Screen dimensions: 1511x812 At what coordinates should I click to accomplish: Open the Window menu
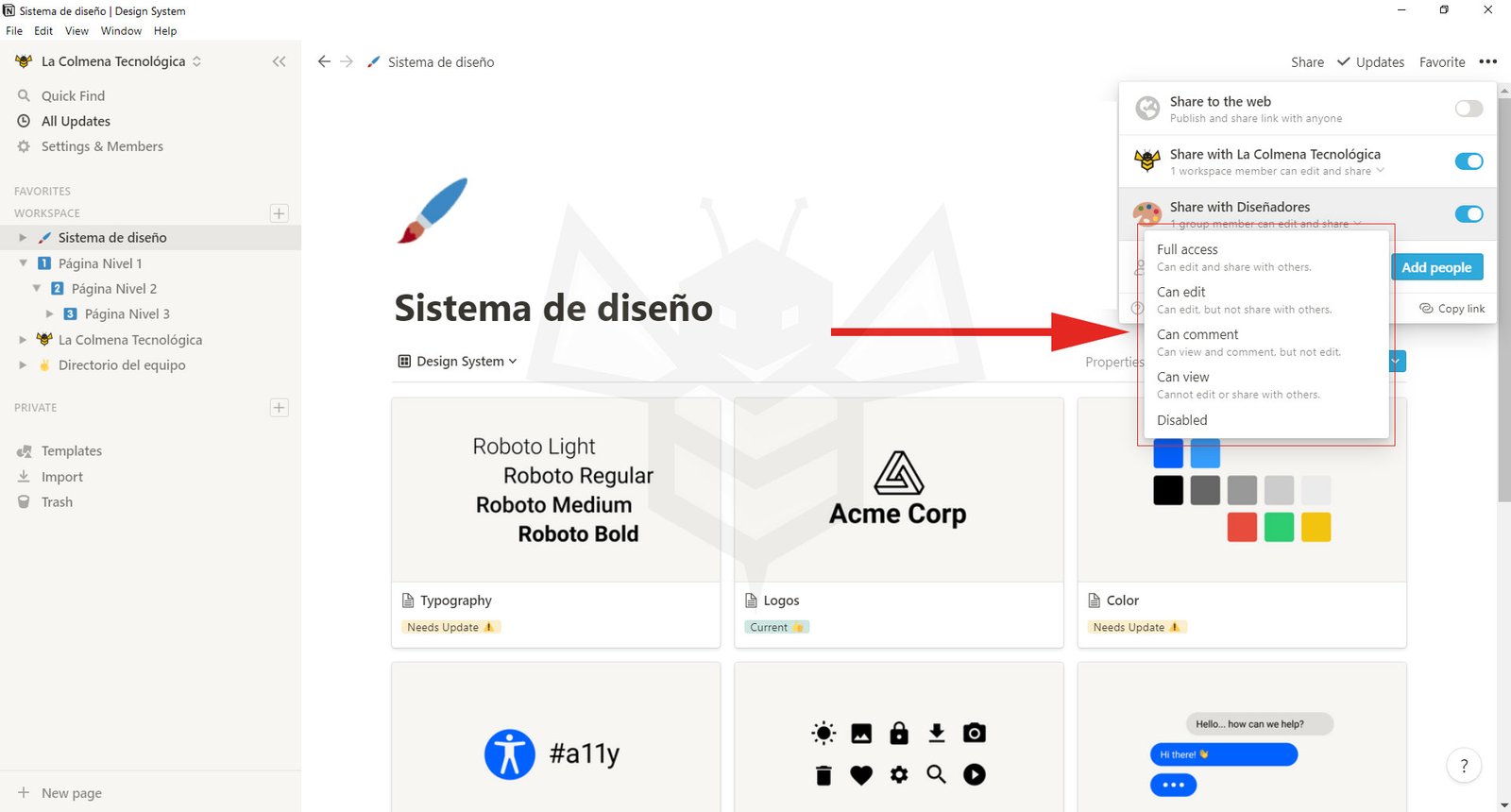pos(121,31)
